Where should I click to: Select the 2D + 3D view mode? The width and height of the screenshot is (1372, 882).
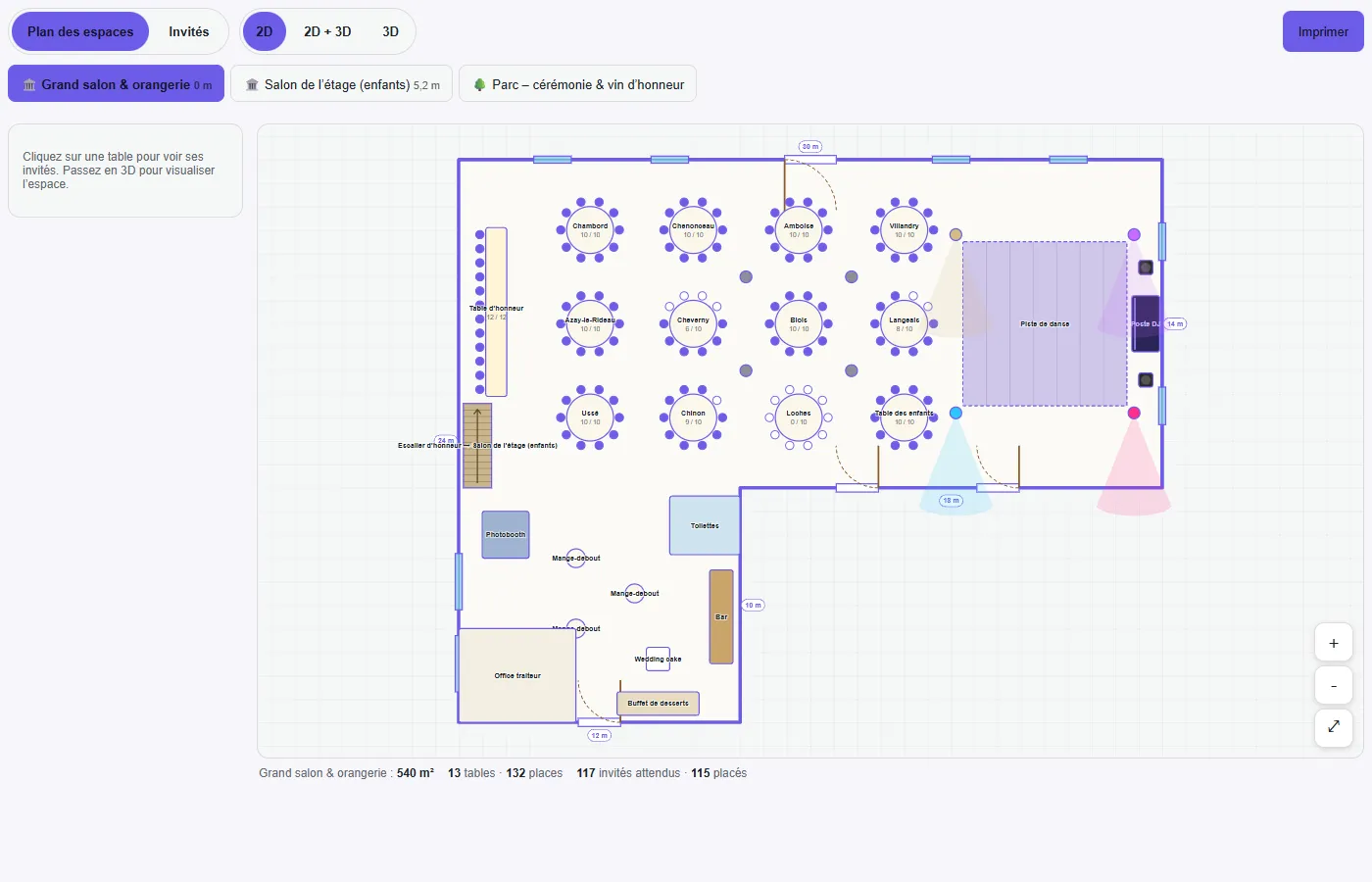coord(327,31)
